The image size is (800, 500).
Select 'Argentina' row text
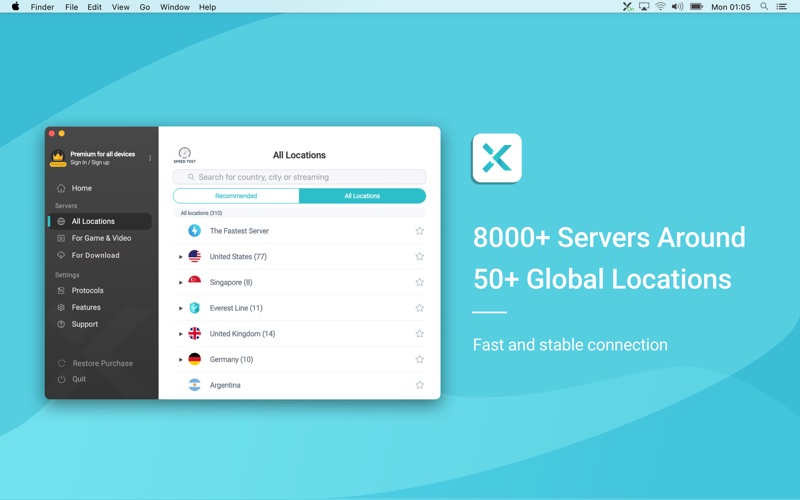225,385
